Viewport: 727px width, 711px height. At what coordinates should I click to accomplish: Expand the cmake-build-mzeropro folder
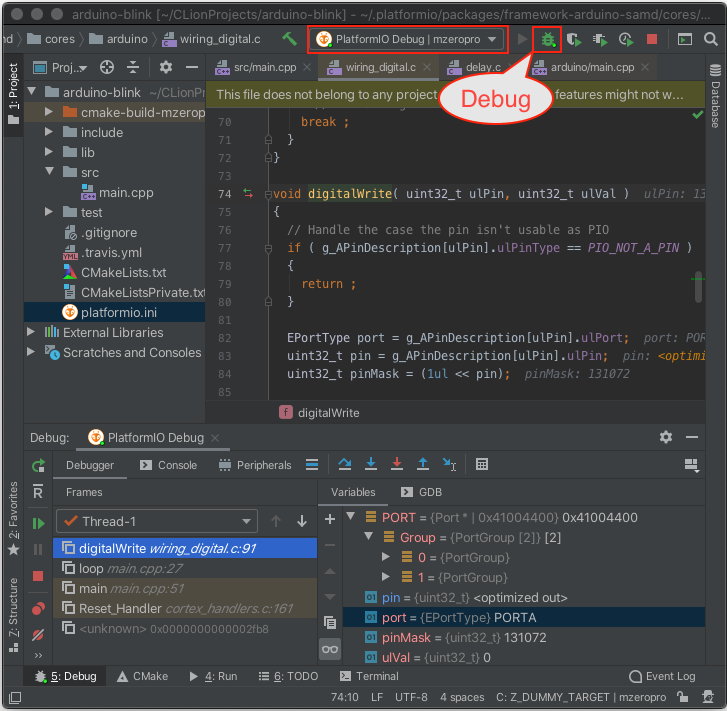[x=48, y=111]
